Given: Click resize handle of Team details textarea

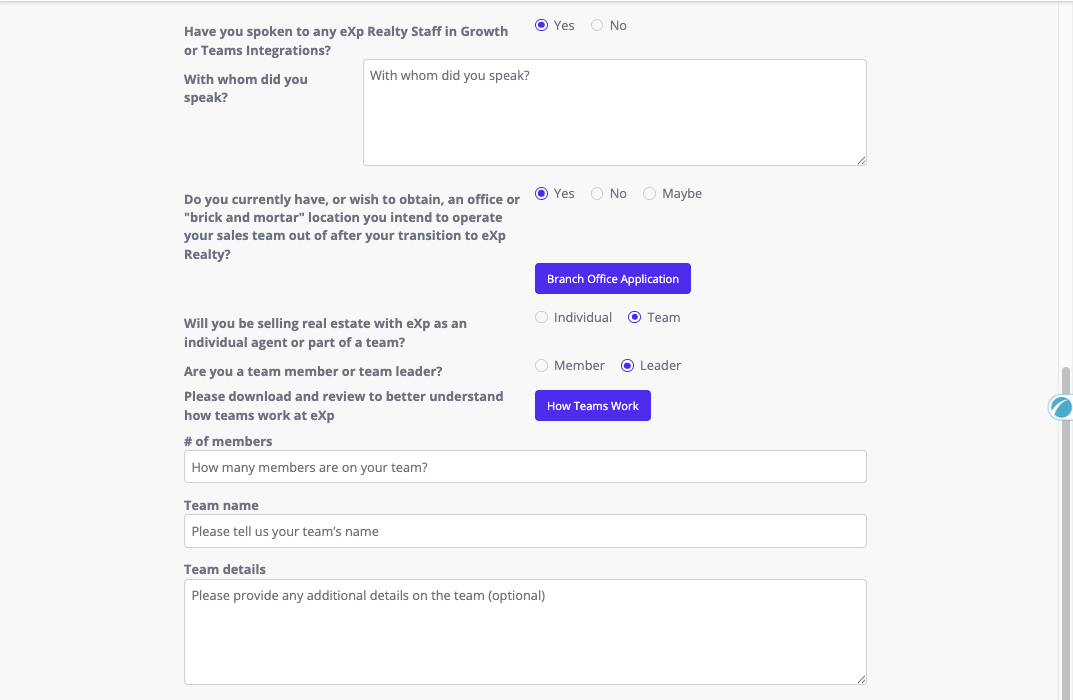Looking at the screenshot, I should point(861,679).
